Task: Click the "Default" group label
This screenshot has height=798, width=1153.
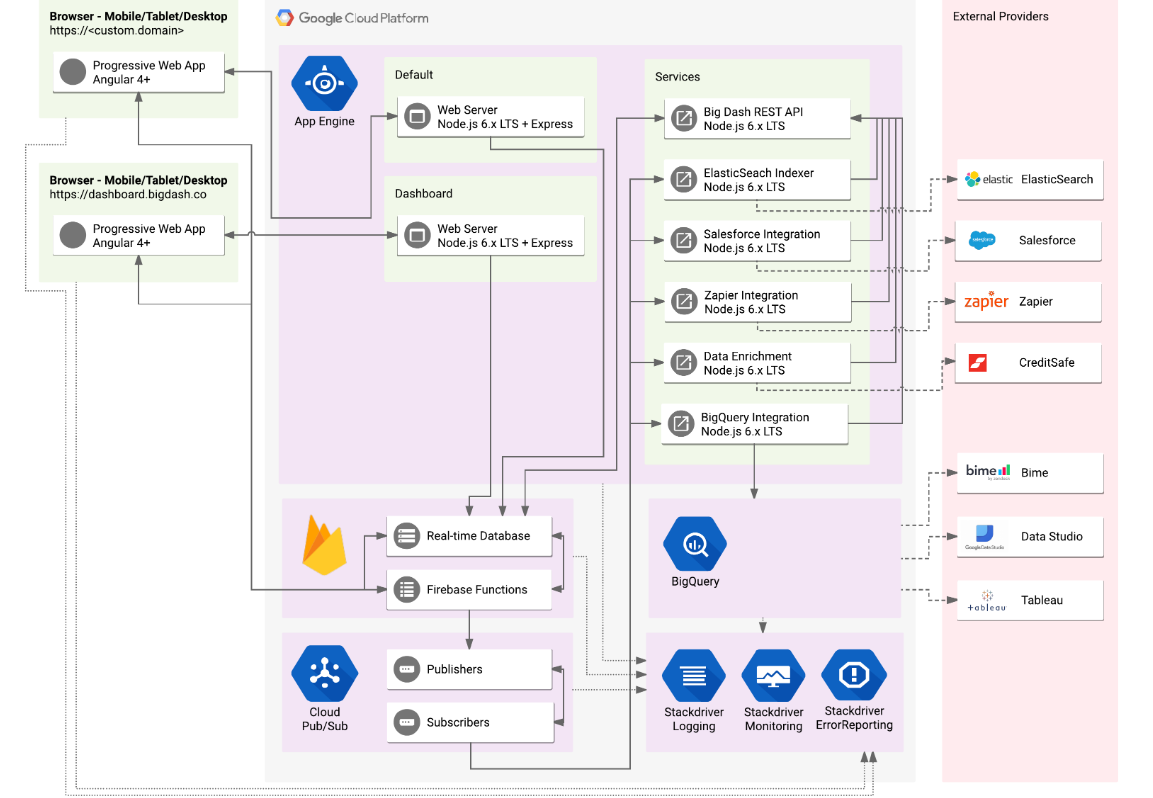Action: click(x=414, y=74)
